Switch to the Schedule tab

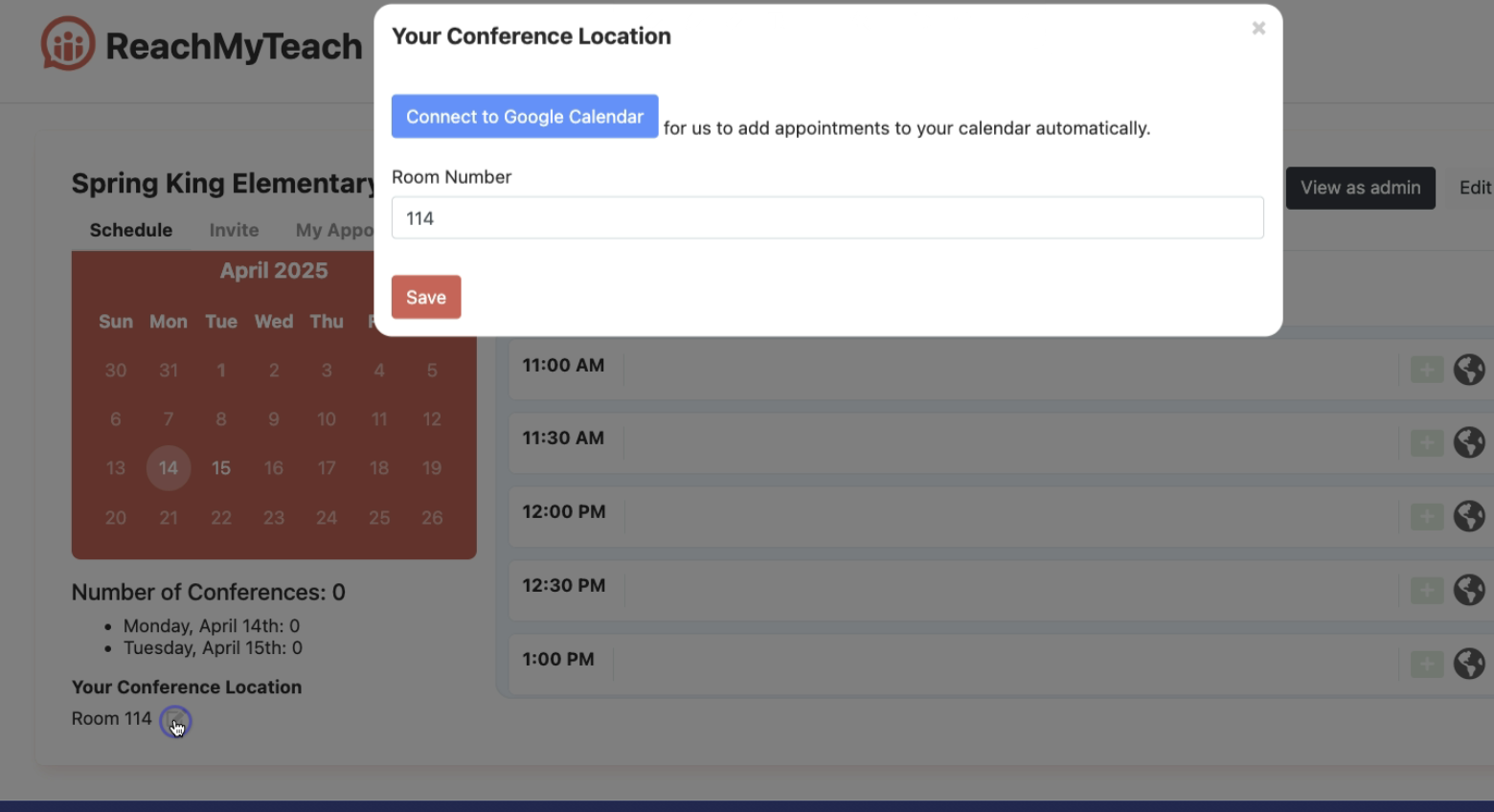(x=131, y=230)
